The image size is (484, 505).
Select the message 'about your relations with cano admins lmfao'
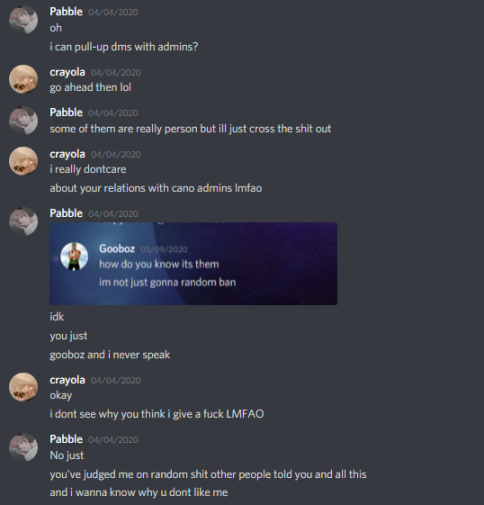[x=156, y=188]
